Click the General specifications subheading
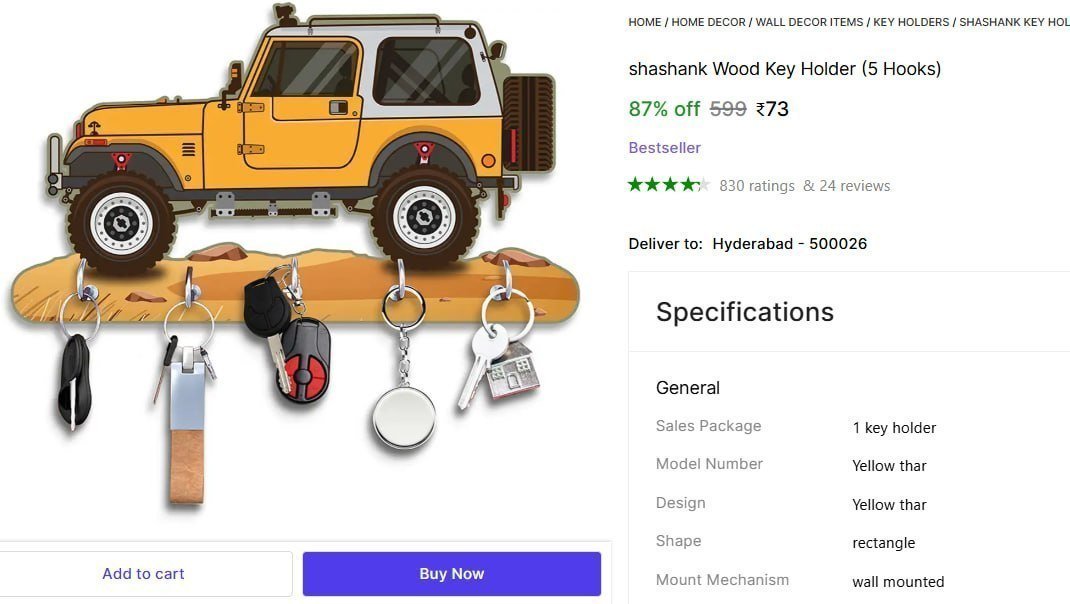Image resolution: width=1070 pixels, height=604 pixels. click(688, 388)
